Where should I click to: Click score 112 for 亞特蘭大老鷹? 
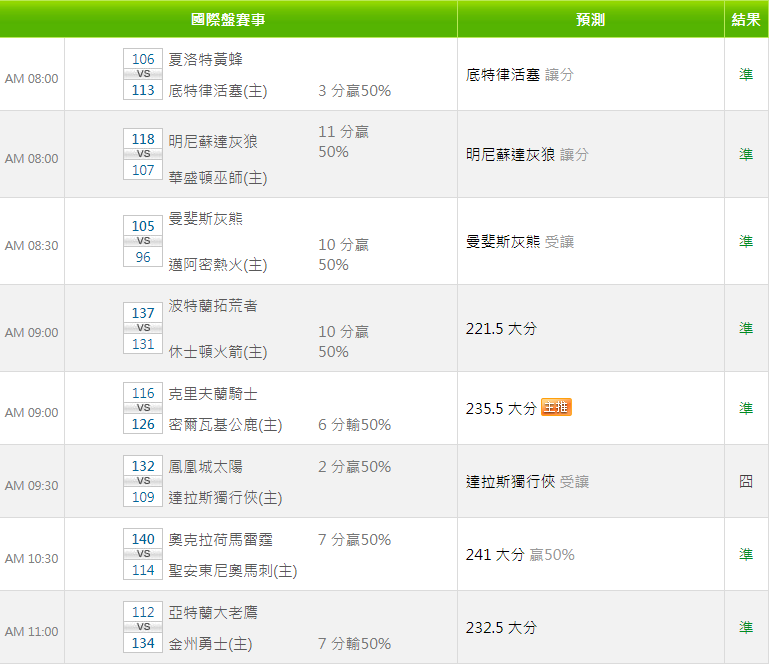(x=143, y=612)
